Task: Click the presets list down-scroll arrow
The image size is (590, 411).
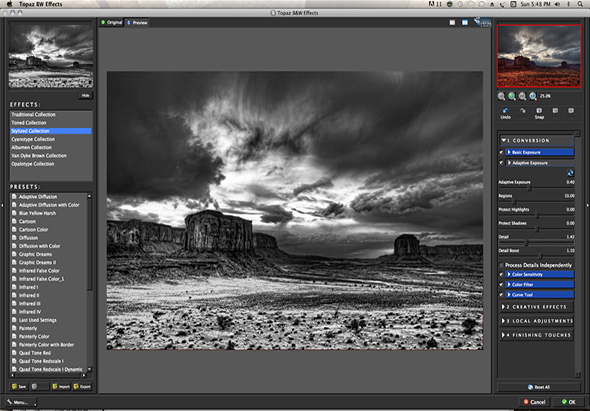Action: click(89, 369)
